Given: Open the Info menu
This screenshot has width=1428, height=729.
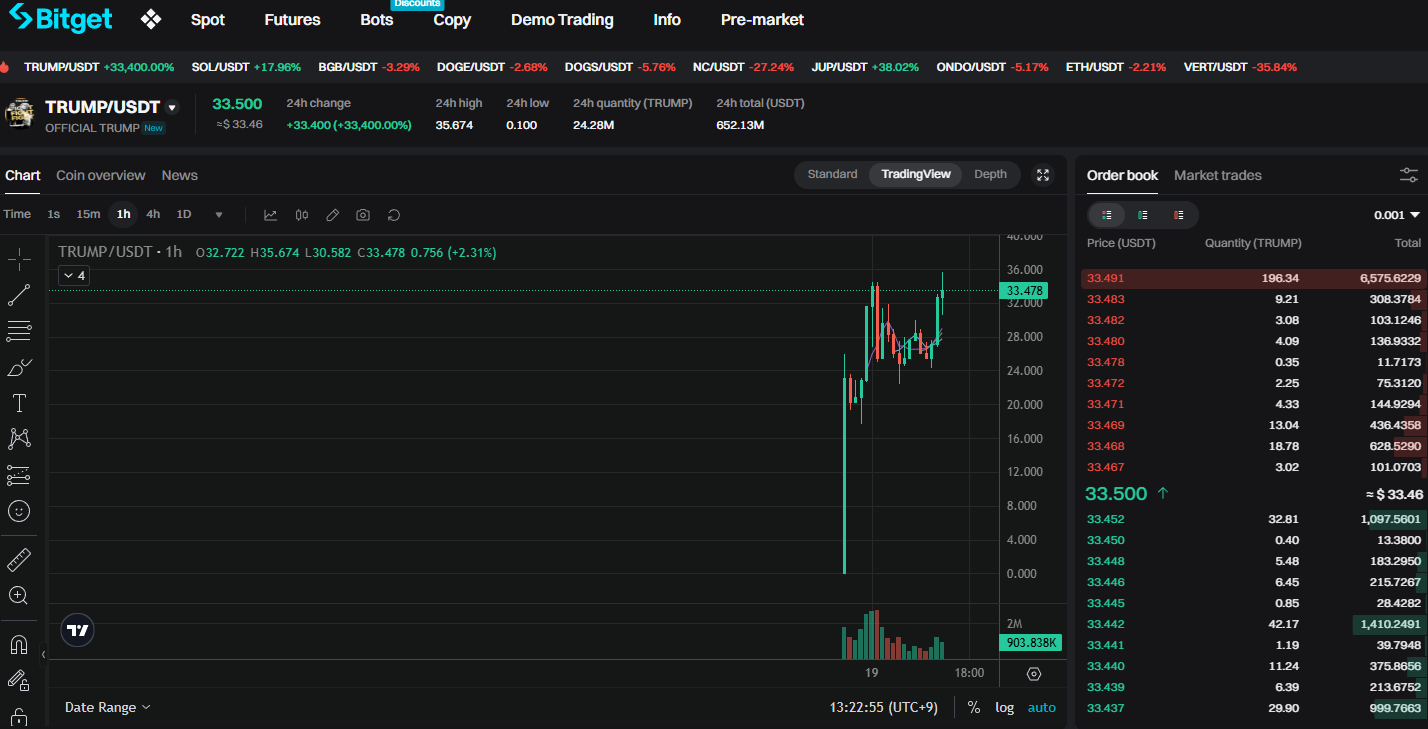Looking at the screenshot, I should (667, 20).
